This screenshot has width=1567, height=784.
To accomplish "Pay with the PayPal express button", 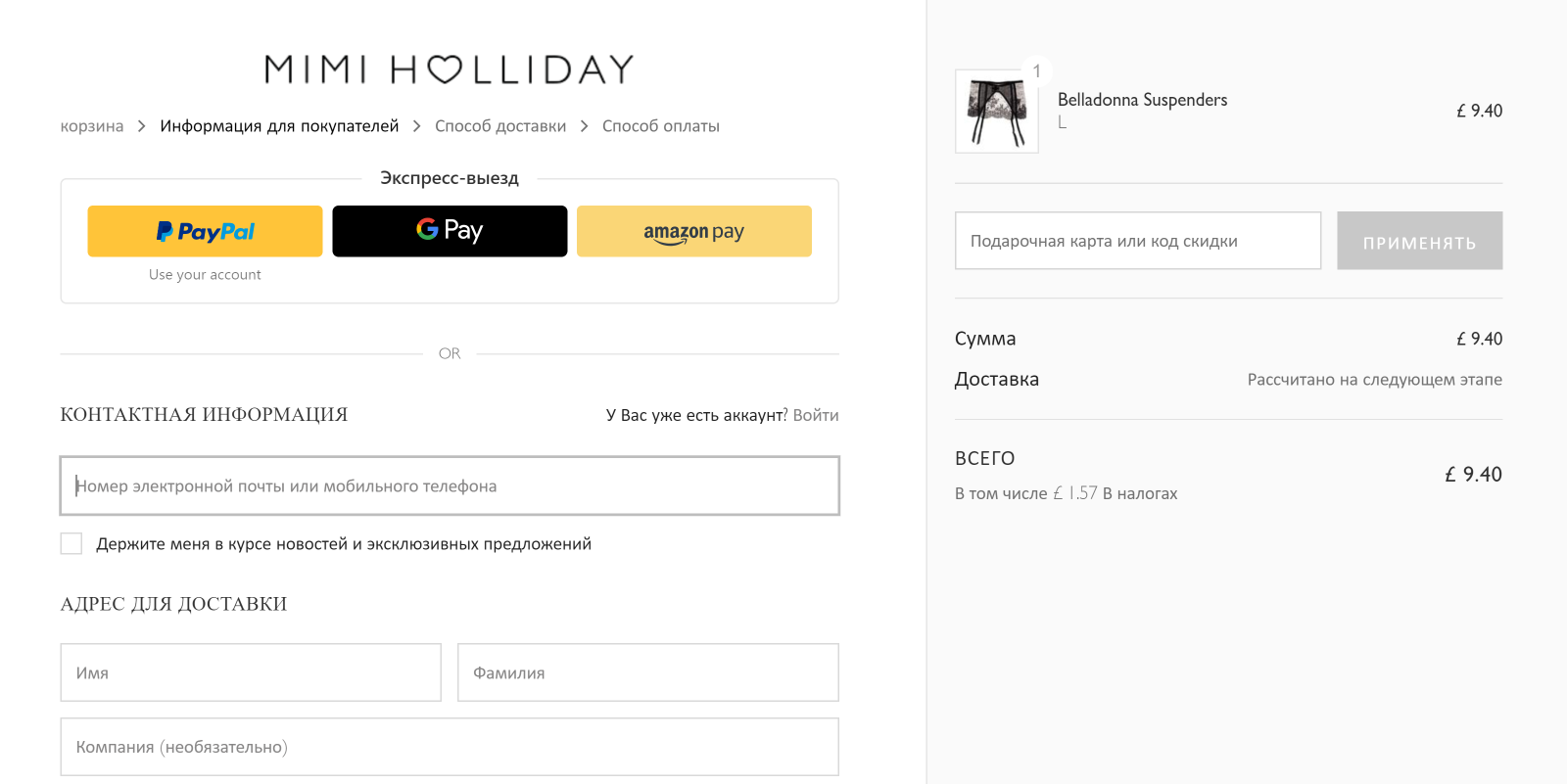I will tap(205, 231).
